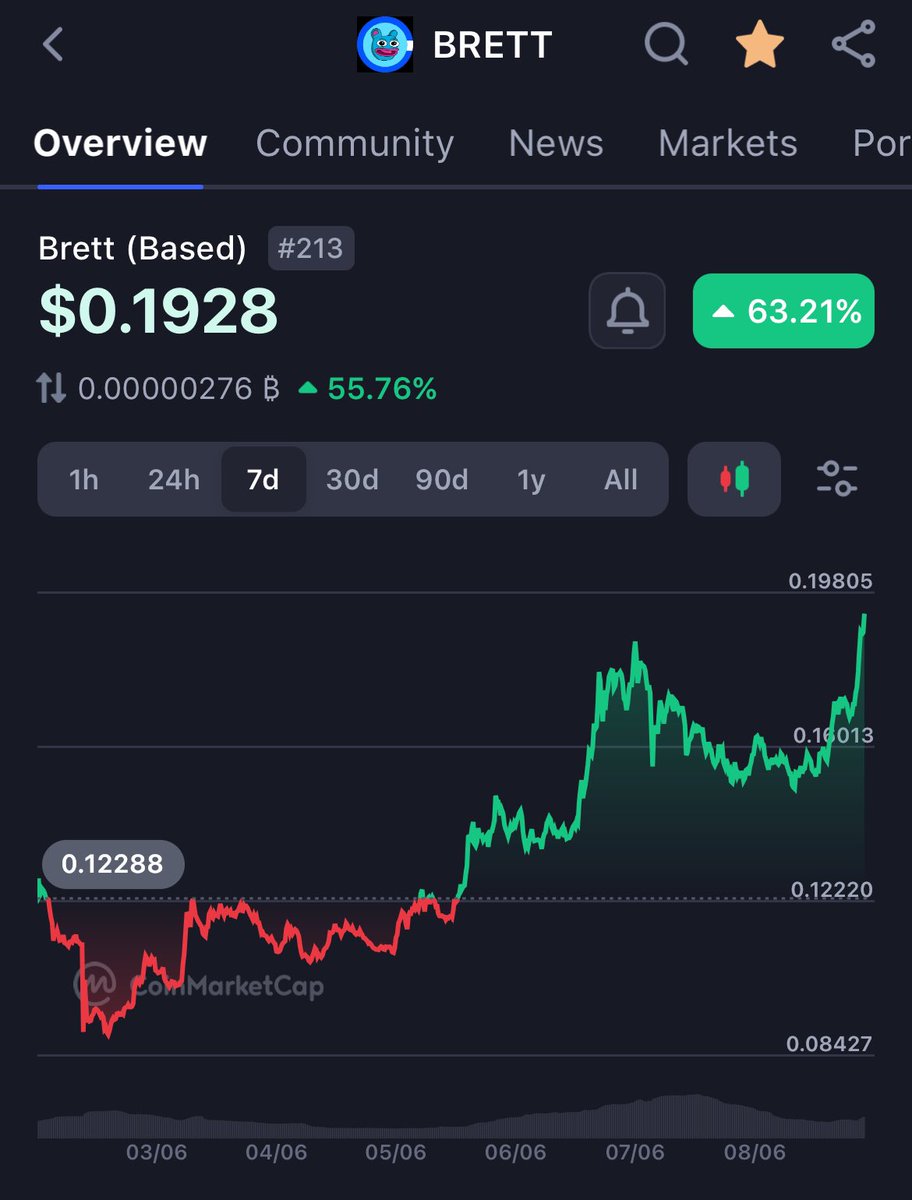Tap the 07/06 date label
Screen dimensions: 912x1200
coord(634,1153)
